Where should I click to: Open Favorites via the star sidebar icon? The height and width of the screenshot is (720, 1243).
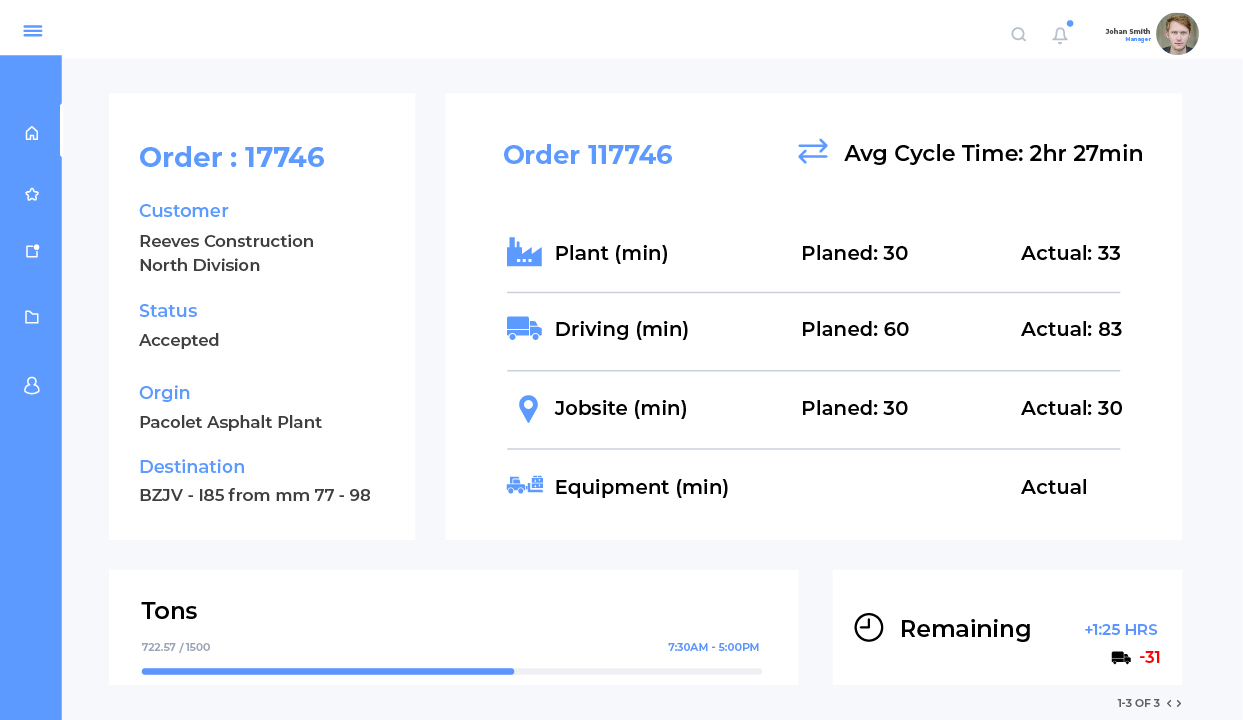point(32,194)
